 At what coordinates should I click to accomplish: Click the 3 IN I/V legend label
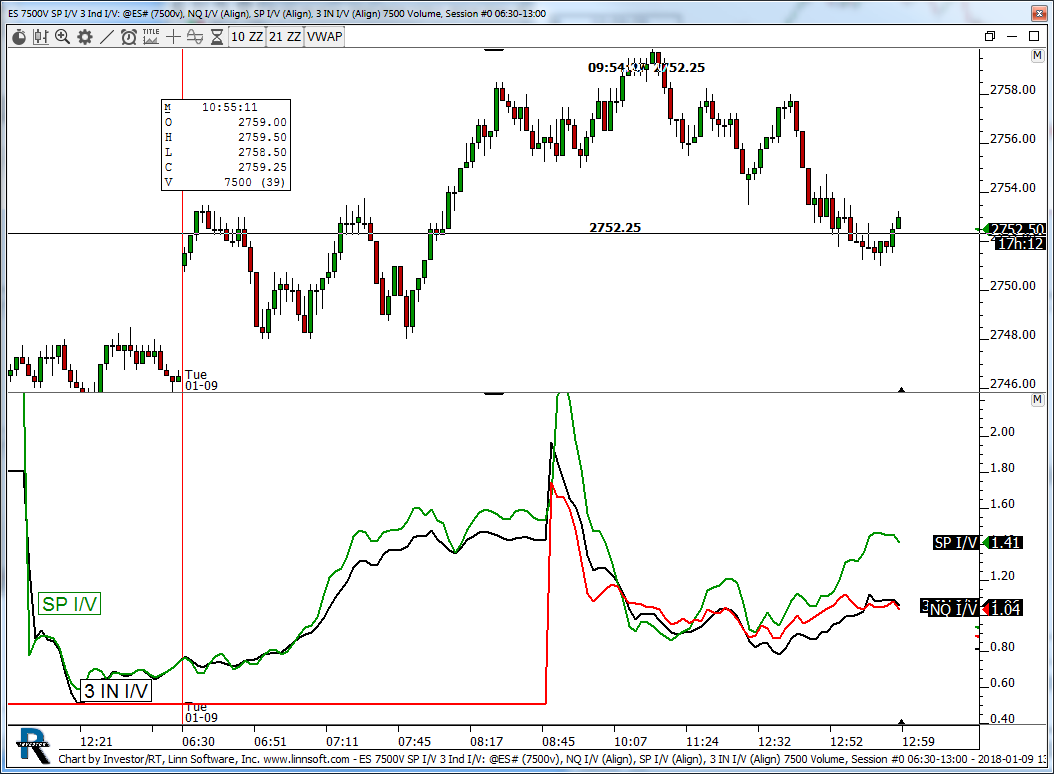coord(116,691)
